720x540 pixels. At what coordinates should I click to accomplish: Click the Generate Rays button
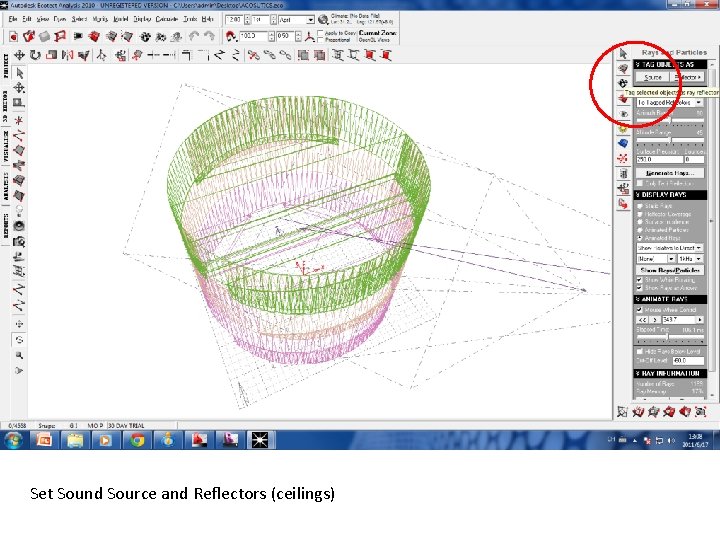point(670,173)
